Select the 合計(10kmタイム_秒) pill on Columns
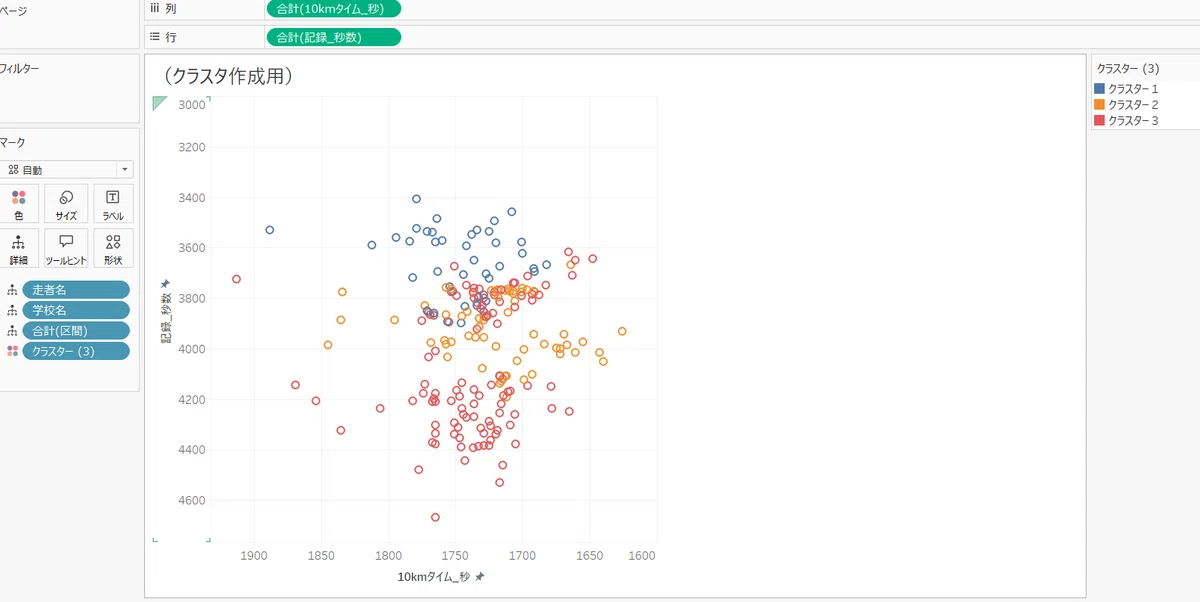 (333, 9)
